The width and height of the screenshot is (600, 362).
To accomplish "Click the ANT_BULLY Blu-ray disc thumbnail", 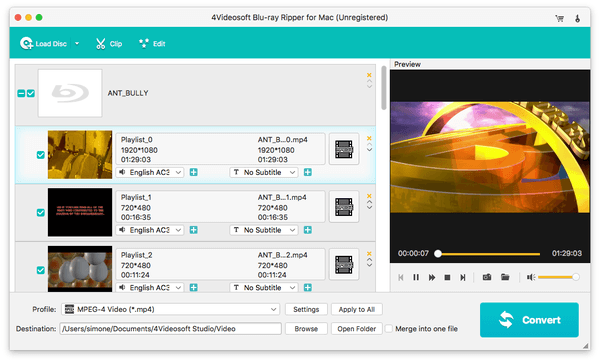I will (x=70, y=93).
